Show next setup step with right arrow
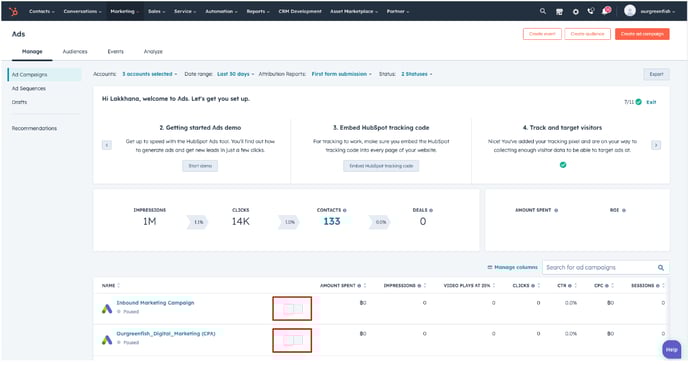The height and width of the screenshot is (365, 688). point(656,145)
